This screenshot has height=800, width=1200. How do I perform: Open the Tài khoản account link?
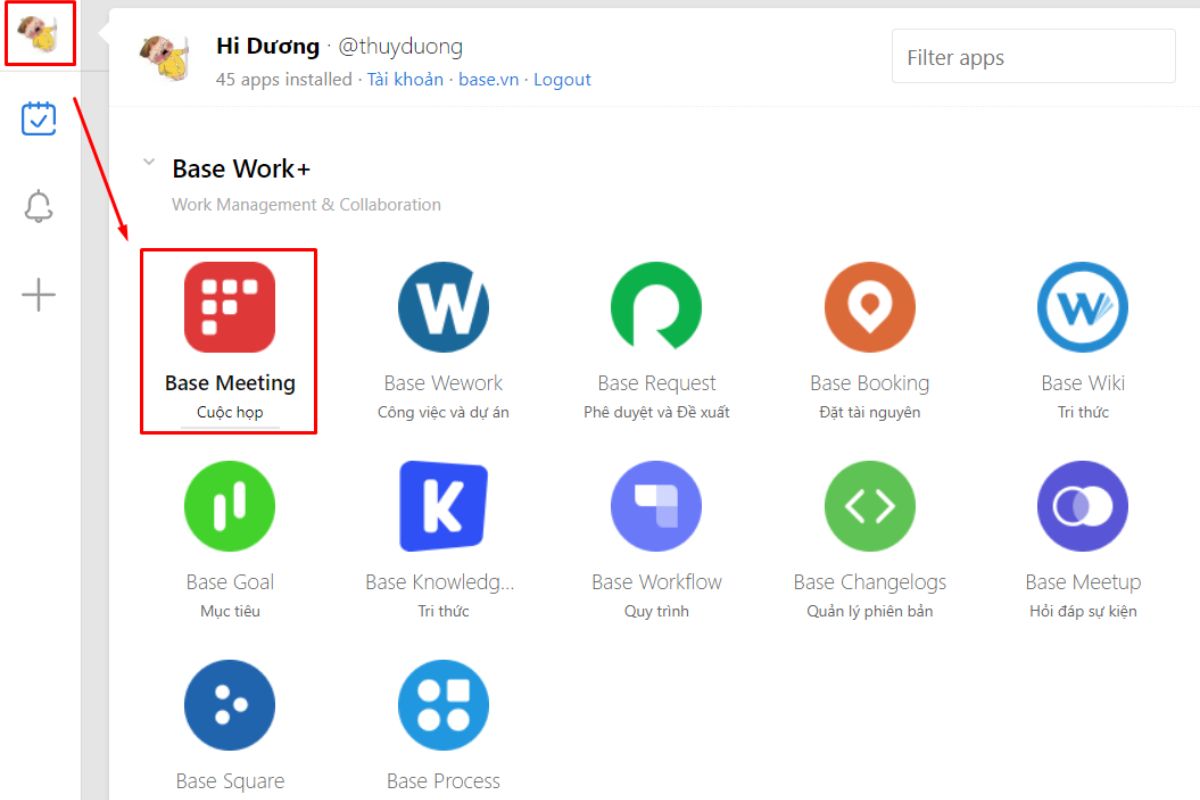[405, 79]
